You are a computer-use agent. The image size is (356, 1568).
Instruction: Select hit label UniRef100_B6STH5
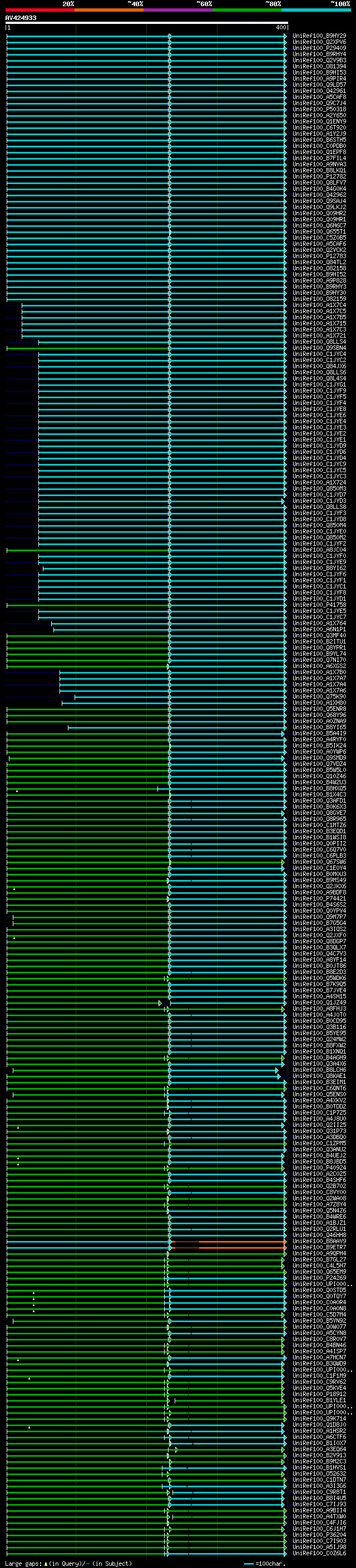point(319,140)
